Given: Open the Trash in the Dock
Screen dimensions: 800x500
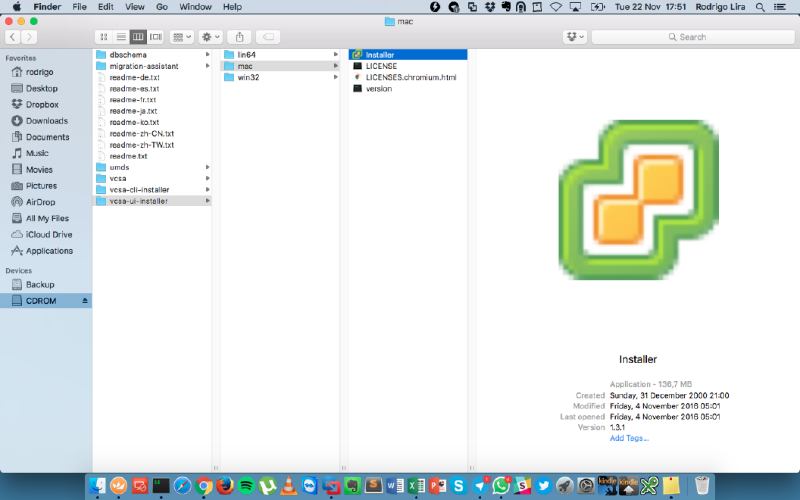Looking at the screenshot, I should pyautogui.click(x=702, y=485).
